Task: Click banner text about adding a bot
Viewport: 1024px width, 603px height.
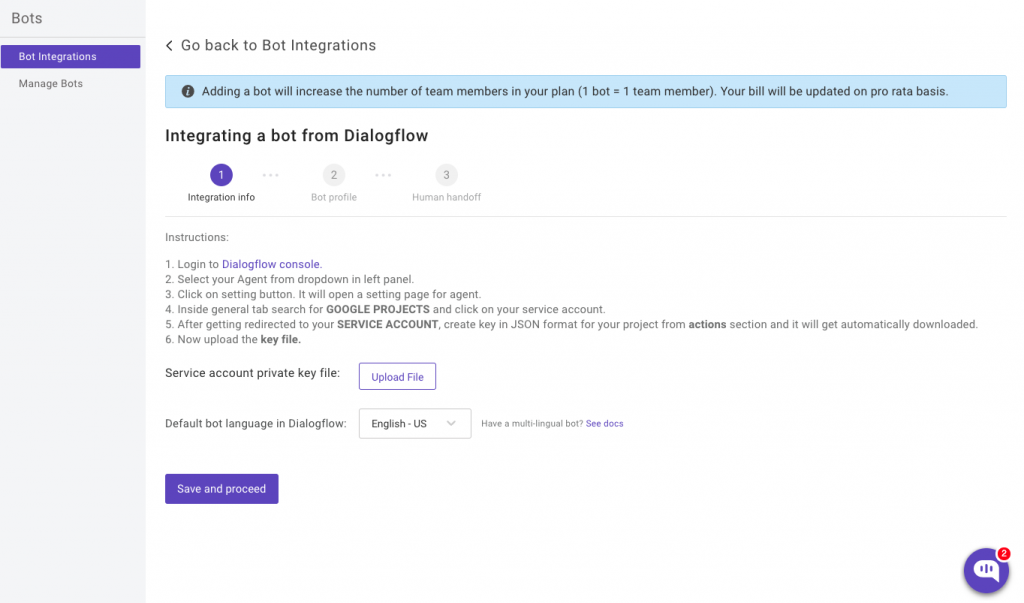Action: [x=575, y=91]
